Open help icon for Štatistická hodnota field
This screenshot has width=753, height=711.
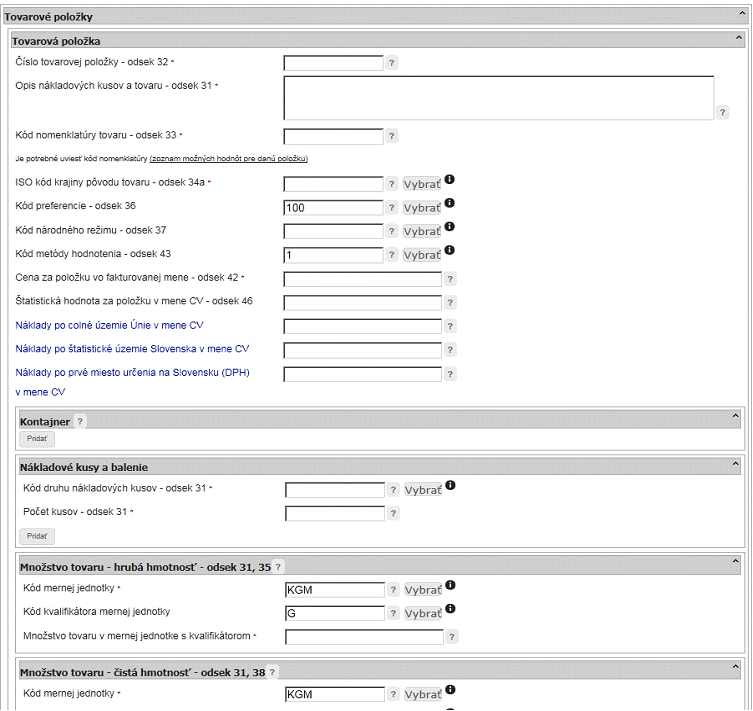(x=450, y=302)
